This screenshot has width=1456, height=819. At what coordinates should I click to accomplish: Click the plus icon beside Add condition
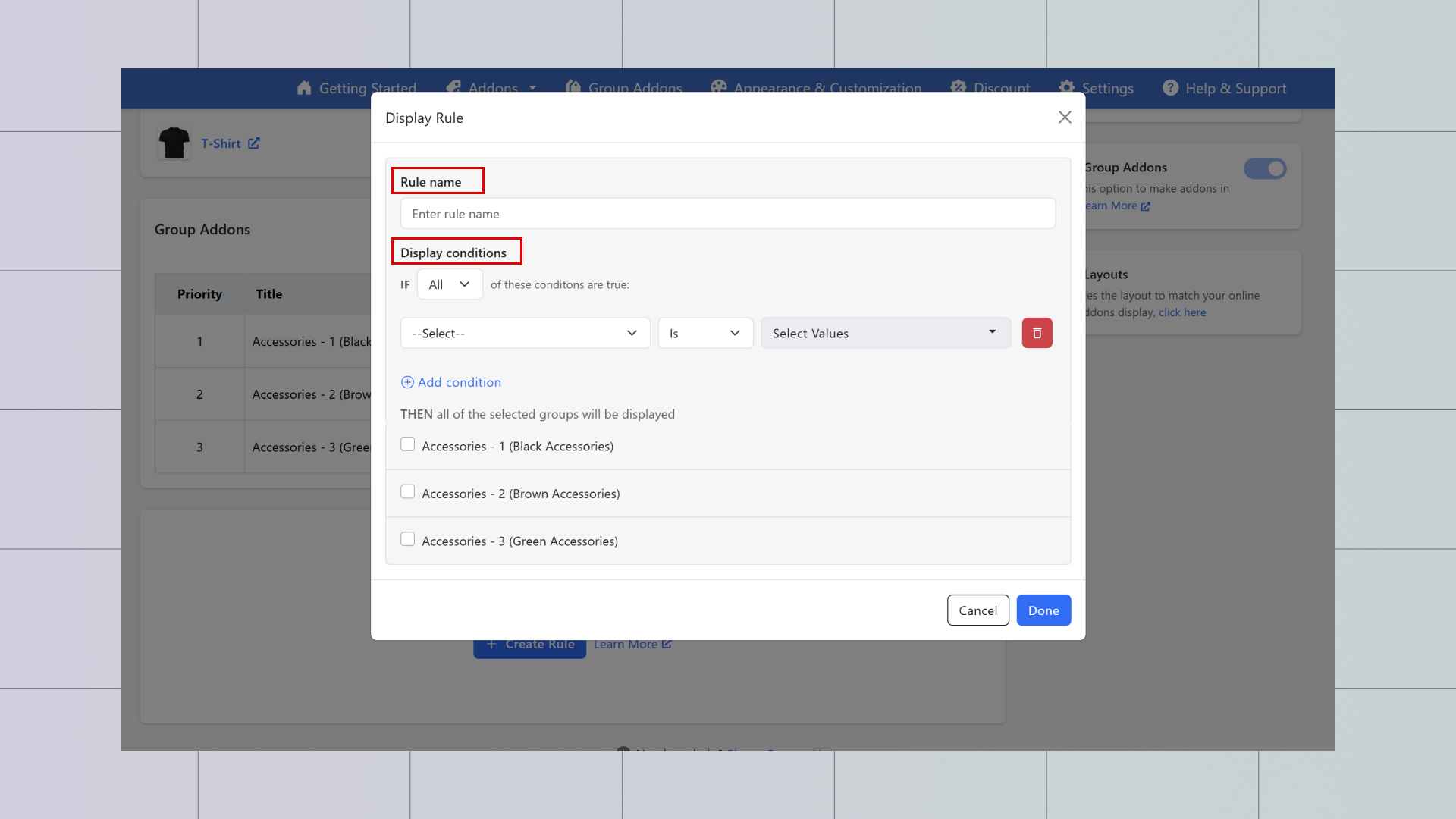coord(407,382)
